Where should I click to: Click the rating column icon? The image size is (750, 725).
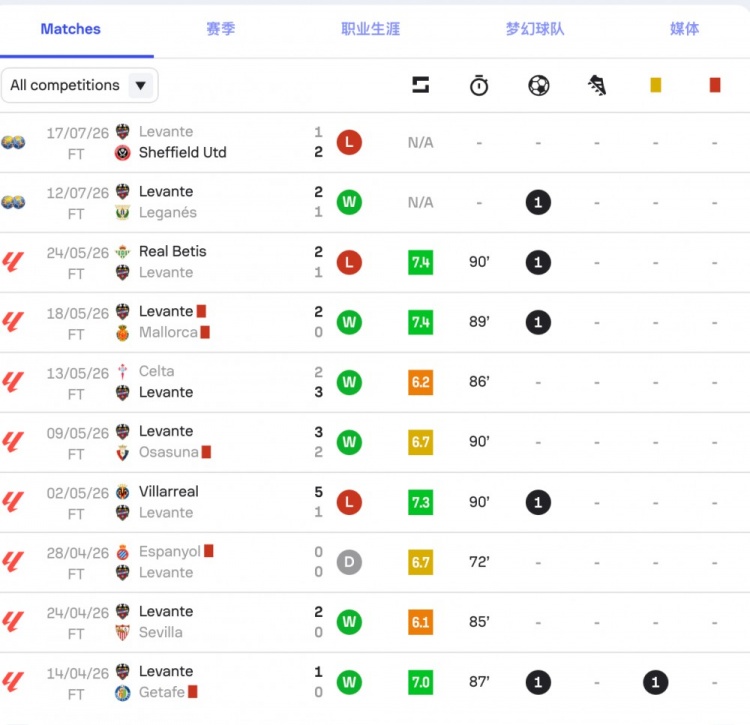[420, 85]
